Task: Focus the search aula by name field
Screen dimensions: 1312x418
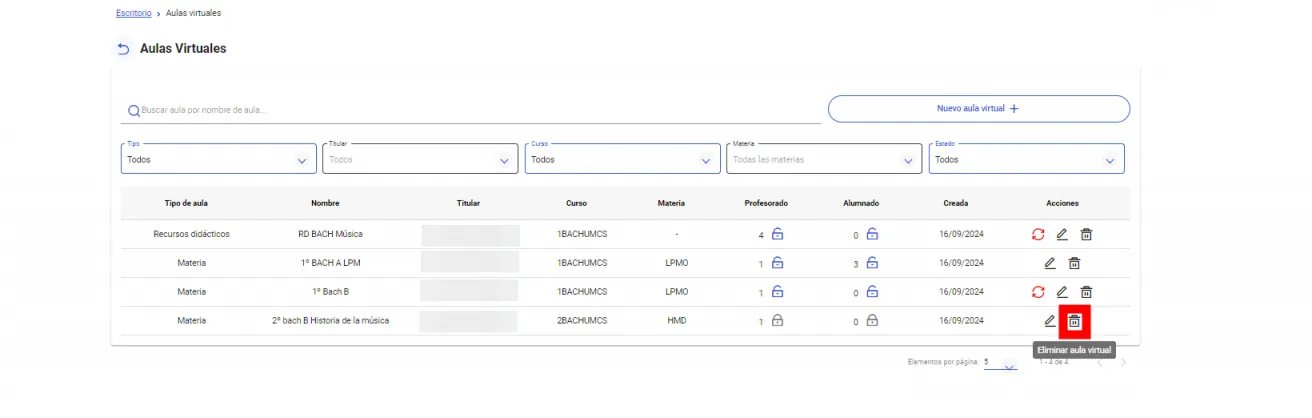Action: pos(470,110)
